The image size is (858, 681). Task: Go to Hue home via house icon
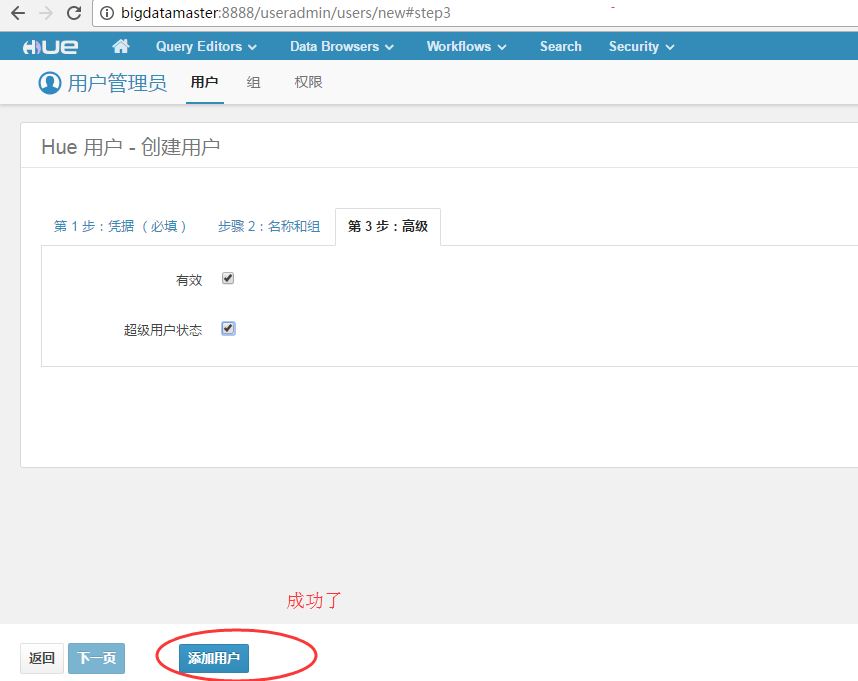click(x=120, y=46)
